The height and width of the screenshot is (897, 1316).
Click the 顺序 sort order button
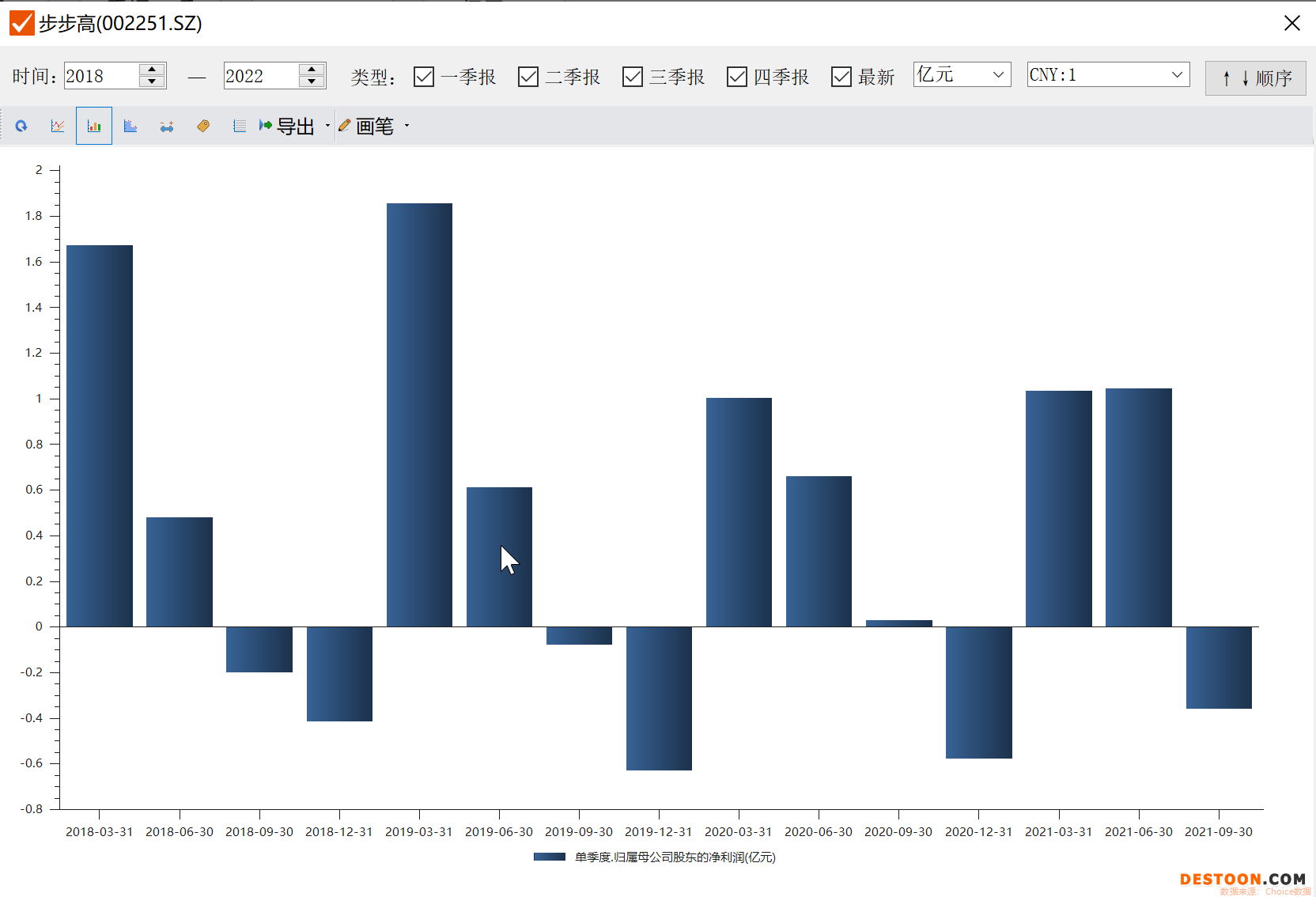click(x=1255, y=78)
